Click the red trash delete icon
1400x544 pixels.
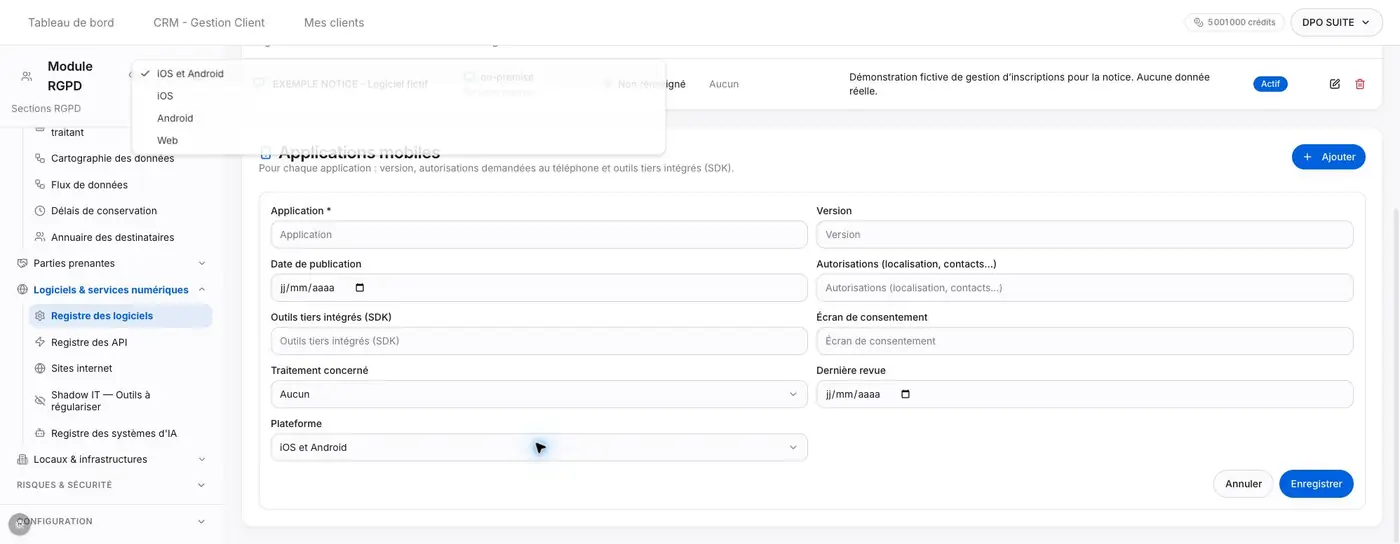[x=1360, y=84]
